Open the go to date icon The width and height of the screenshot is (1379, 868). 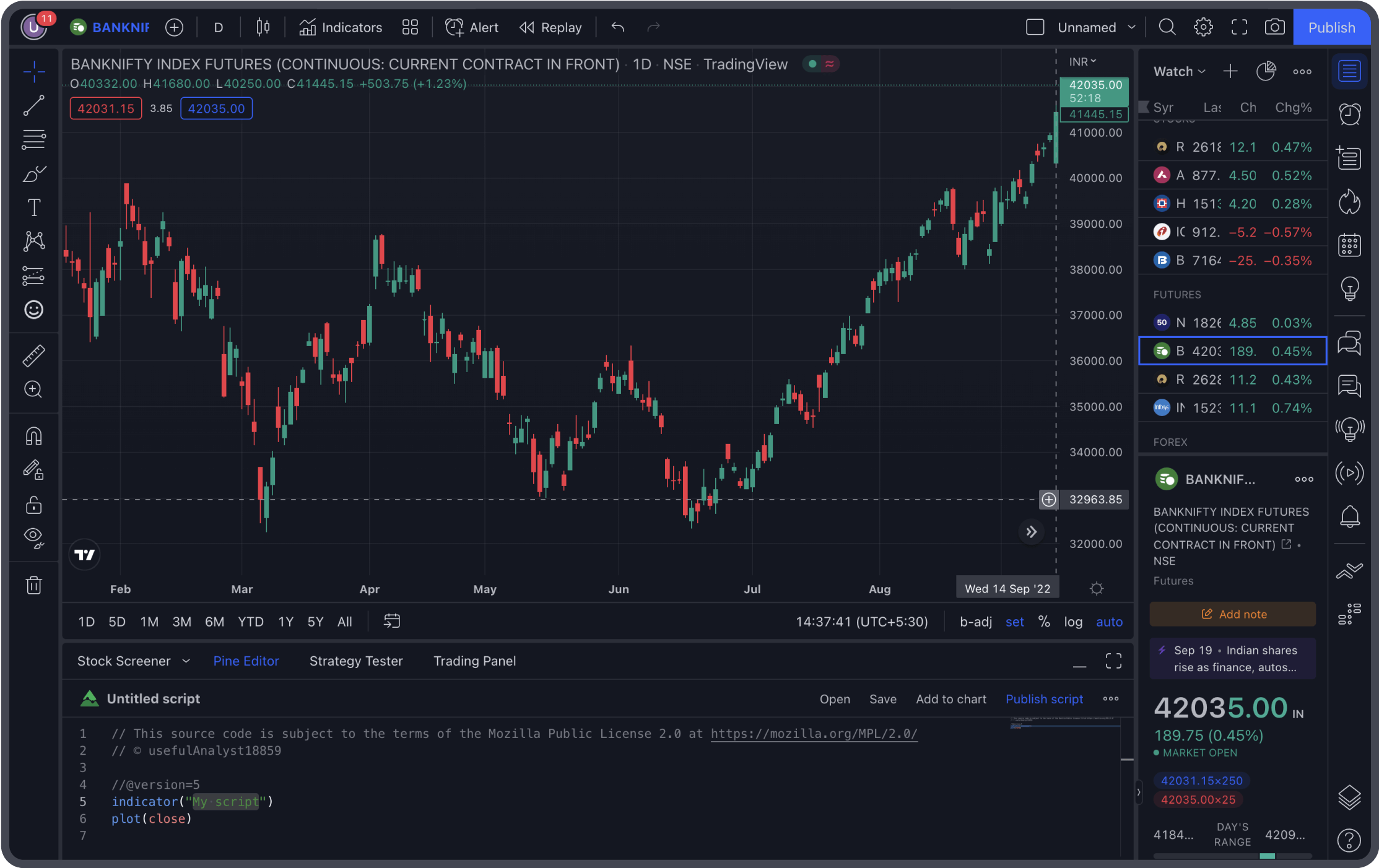pos(392,621)
